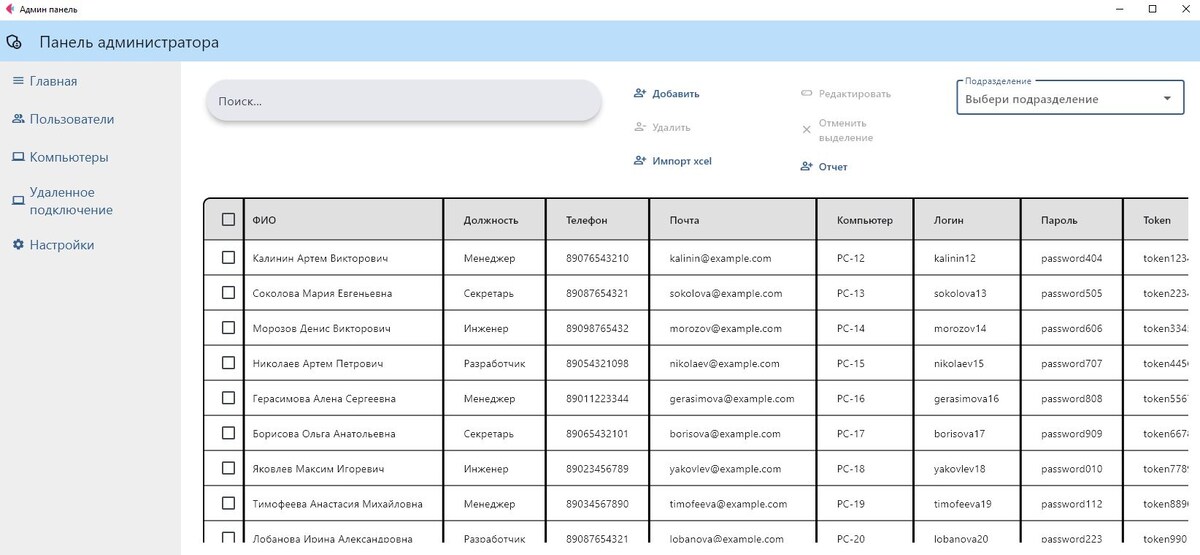Screen dimensions: 1200x555
Task: Click the Удалить button
Action: [662, 128]
